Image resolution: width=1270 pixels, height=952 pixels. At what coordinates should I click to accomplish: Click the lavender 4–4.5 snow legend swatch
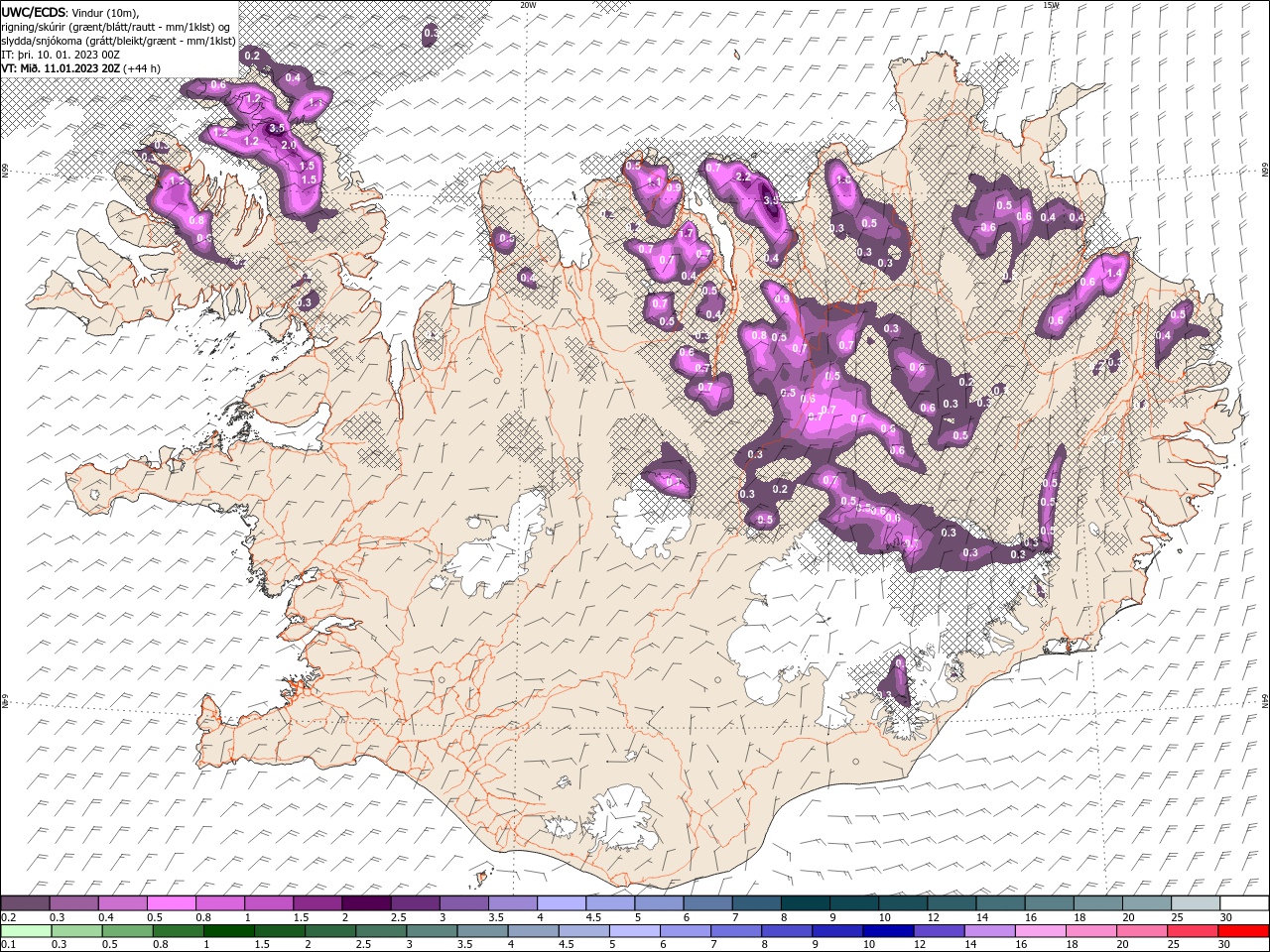point(561,903)
